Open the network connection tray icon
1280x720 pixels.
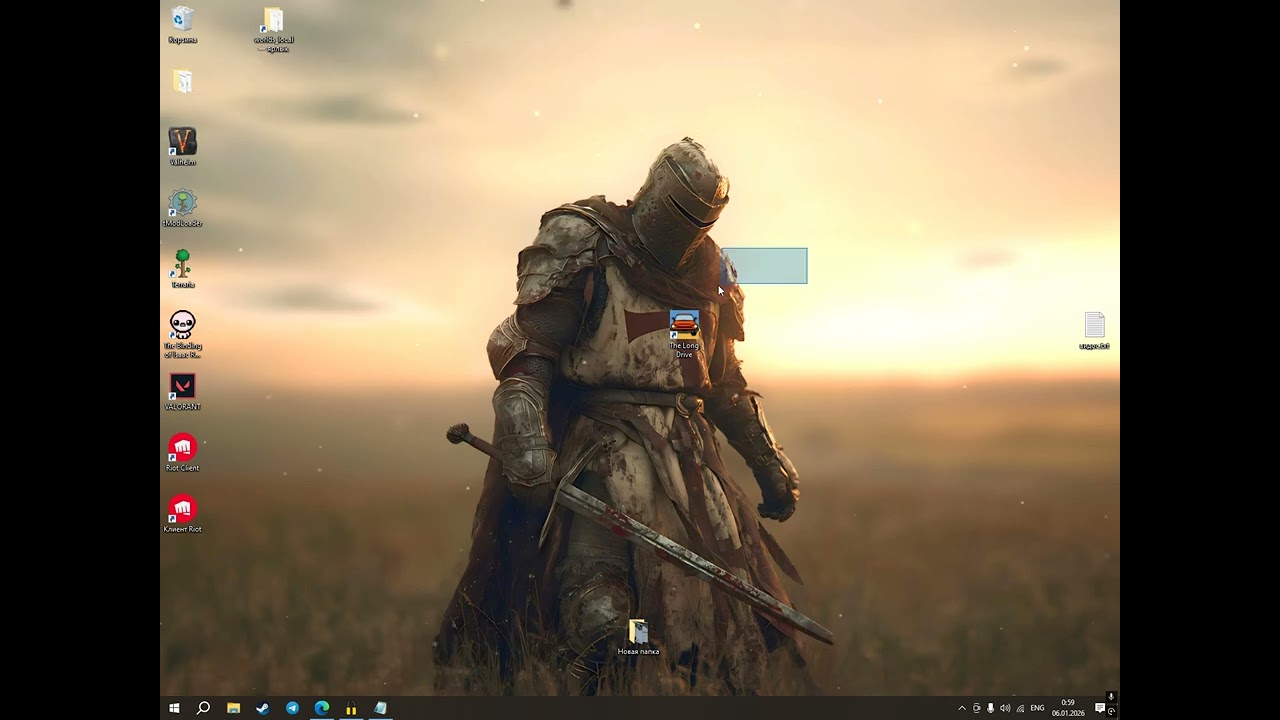1020,708
